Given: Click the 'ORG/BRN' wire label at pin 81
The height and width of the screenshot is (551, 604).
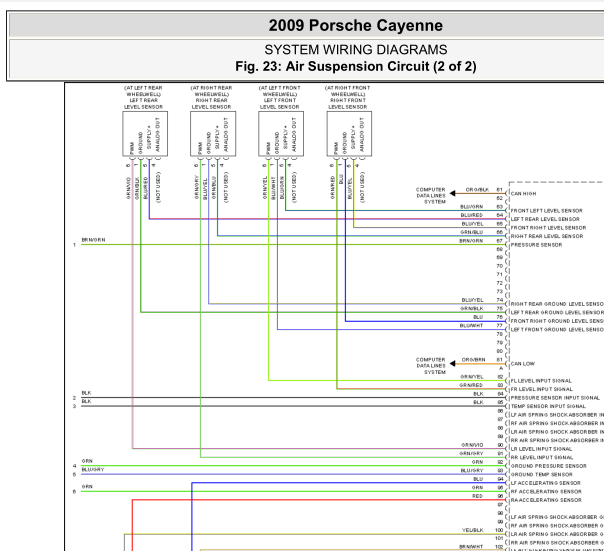Looking at the screenshot, I should pos(473,359).
